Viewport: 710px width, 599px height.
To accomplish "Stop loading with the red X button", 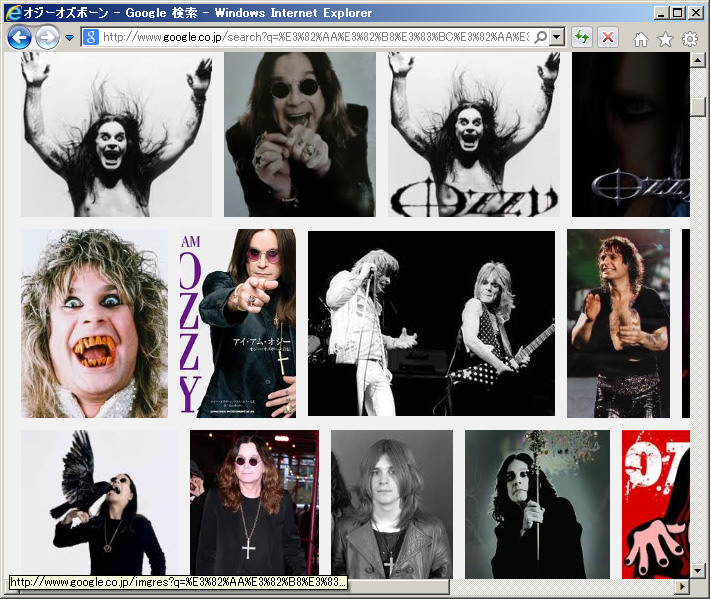I will coord(608,37).
